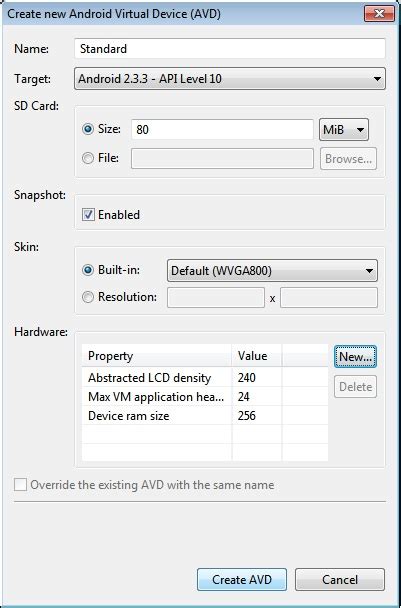Click the SD Card File path field

(222, 159)
